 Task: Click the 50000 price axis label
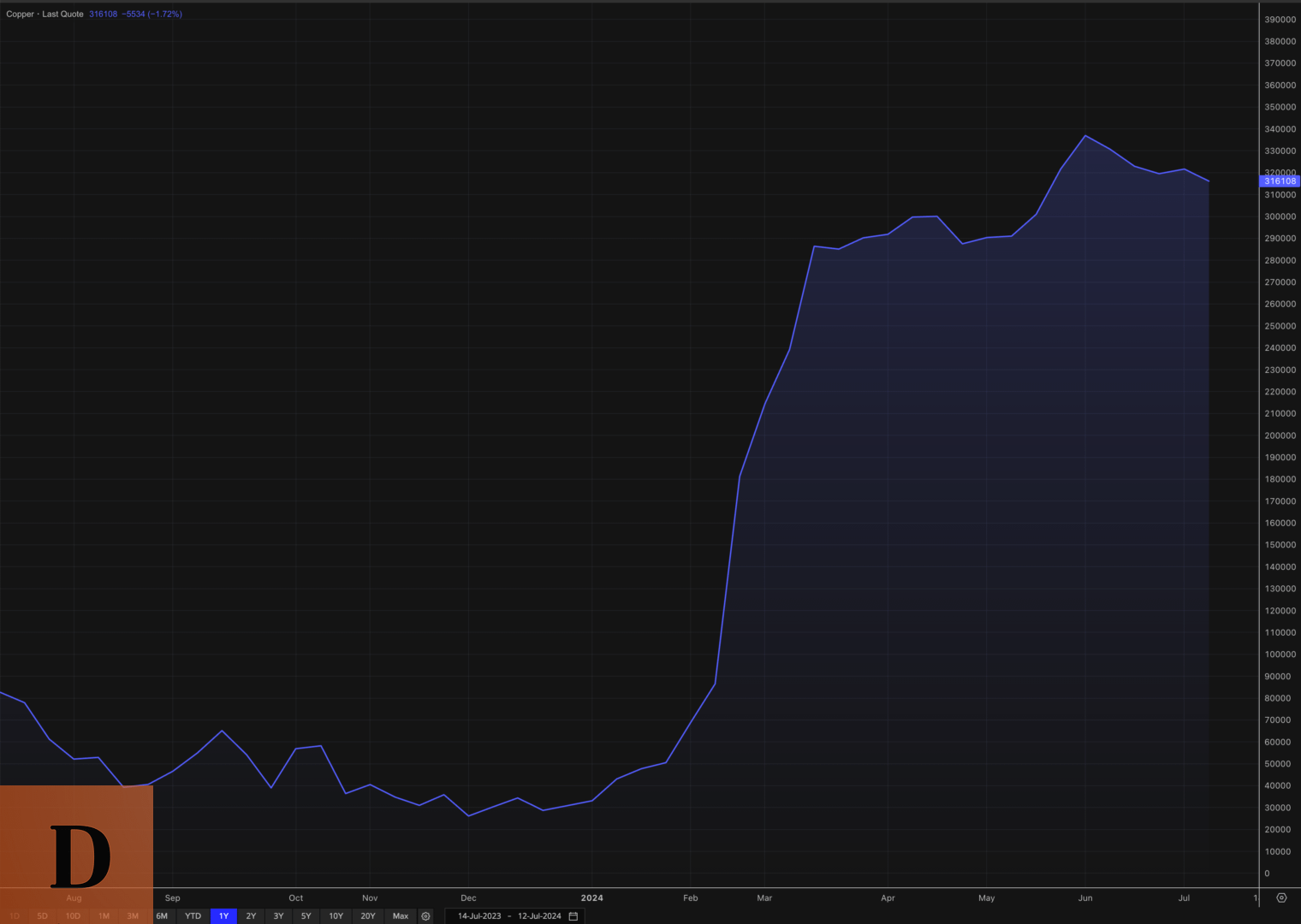click(1278, 764)
